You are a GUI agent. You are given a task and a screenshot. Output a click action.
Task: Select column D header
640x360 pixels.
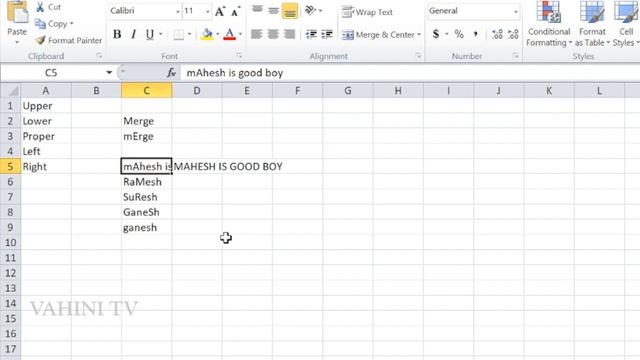[197, 90]
